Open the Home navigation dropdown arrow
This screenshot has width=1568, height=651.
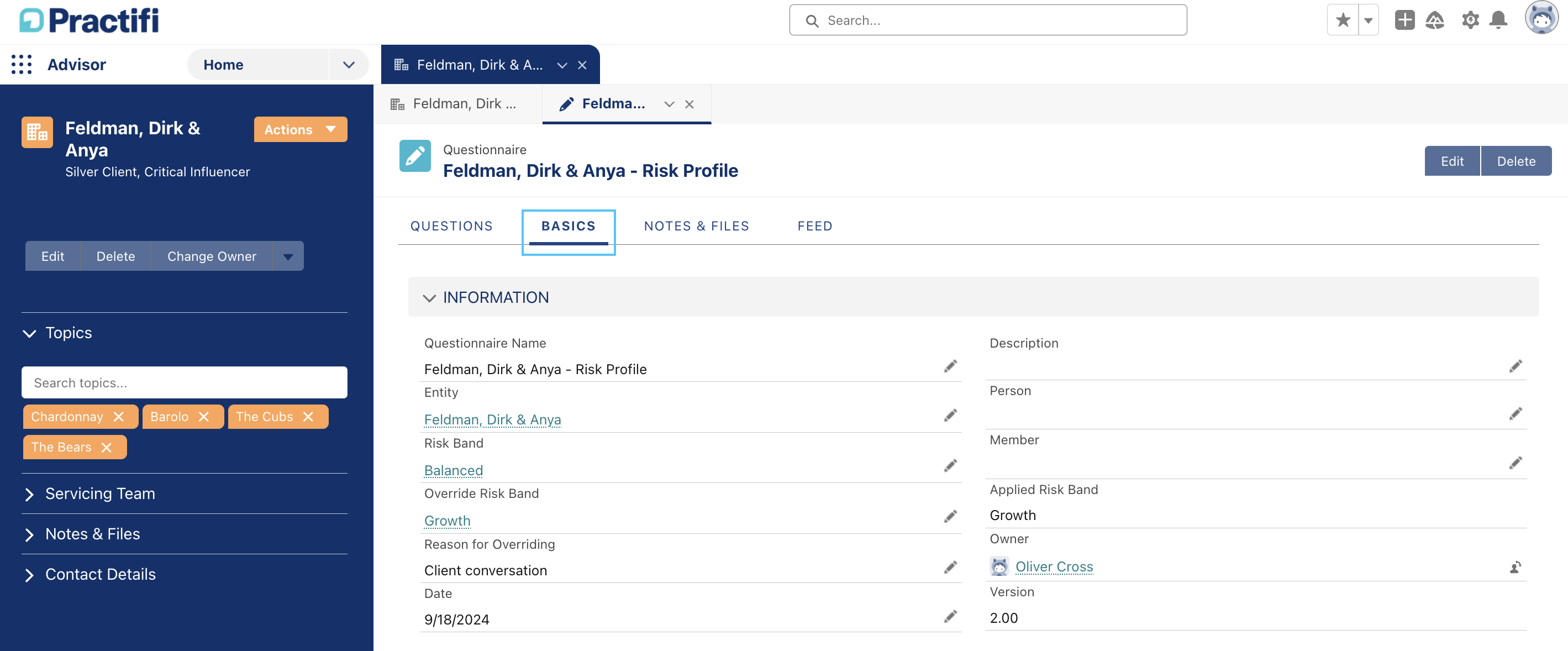(x=348, y=65)
